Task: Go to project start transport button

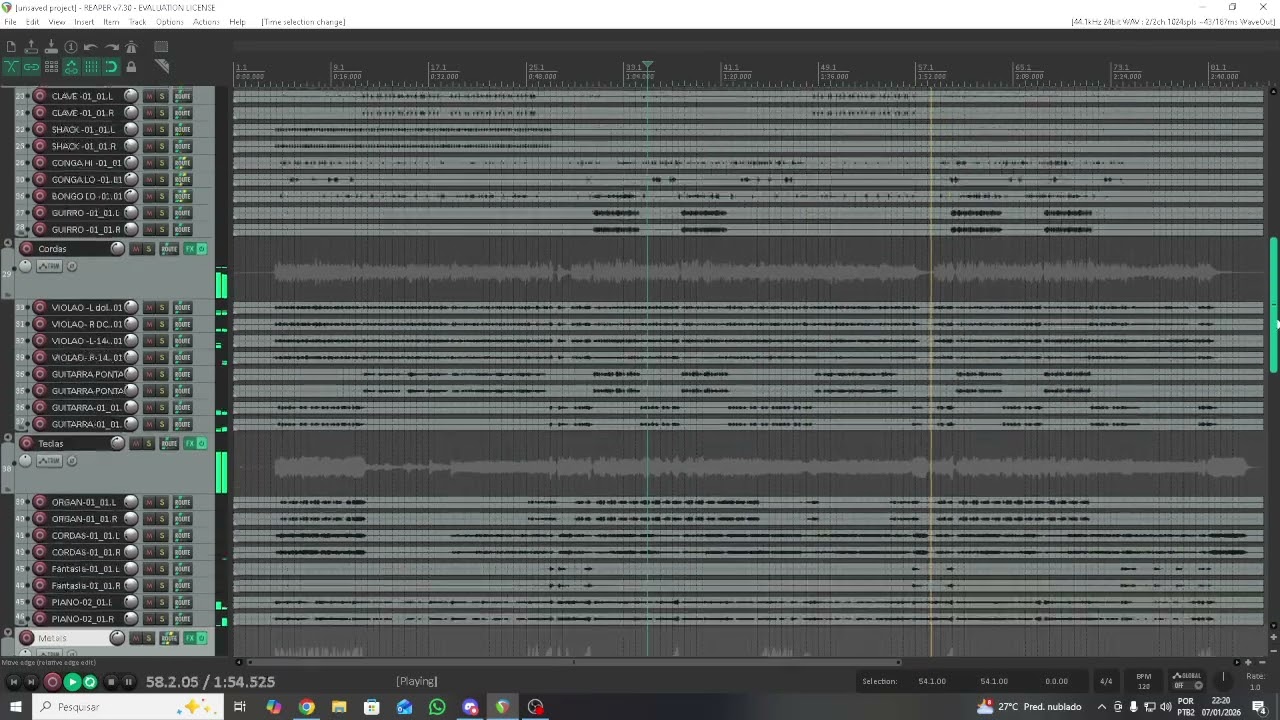Action: pyautogui.click(x=14, y=682)
